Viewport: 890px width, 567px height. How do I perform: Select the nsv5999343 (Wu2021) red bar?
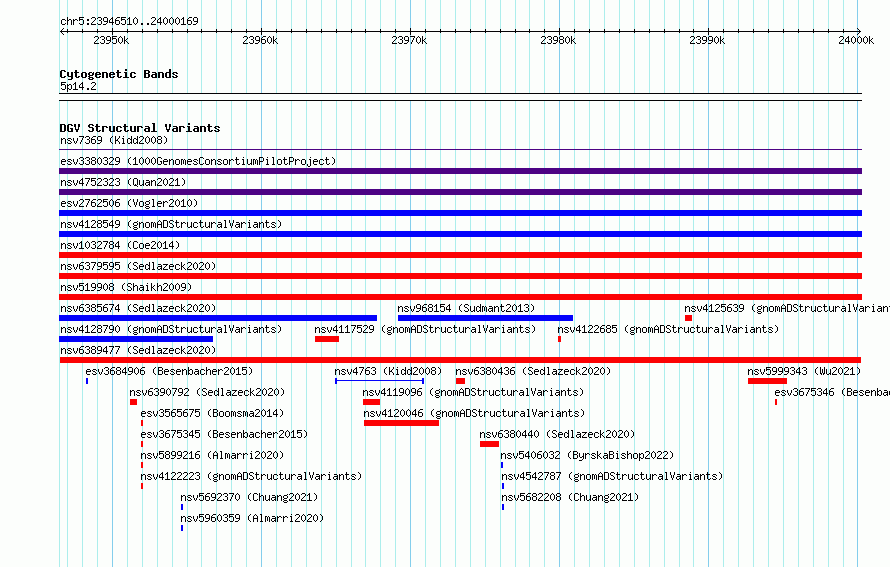pyautogui.click(x=767, y=381)
